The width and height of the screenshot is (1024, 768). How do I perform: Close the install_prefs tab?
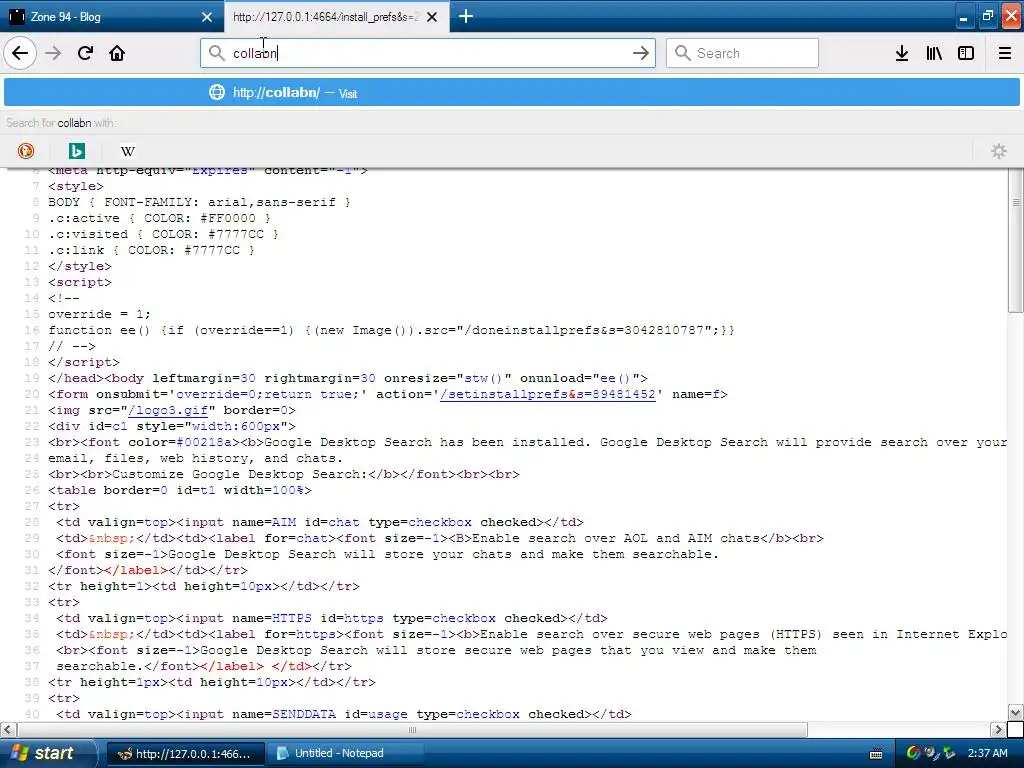pos(432,17)
